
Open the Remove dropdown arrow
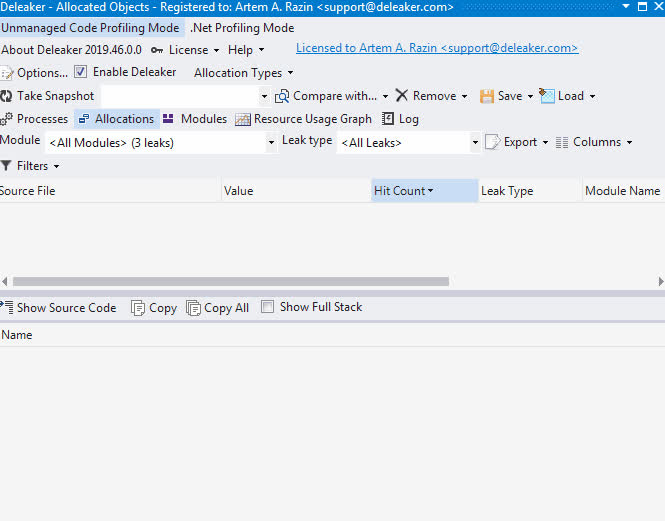[x=464, y=97]
